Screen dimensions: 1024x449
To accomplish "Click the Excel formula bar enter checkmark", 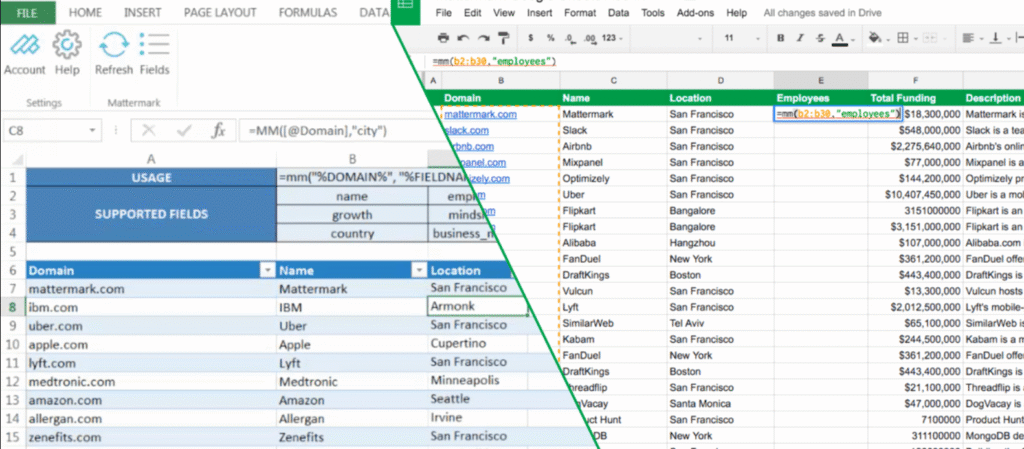I will [x=184, y=131].
